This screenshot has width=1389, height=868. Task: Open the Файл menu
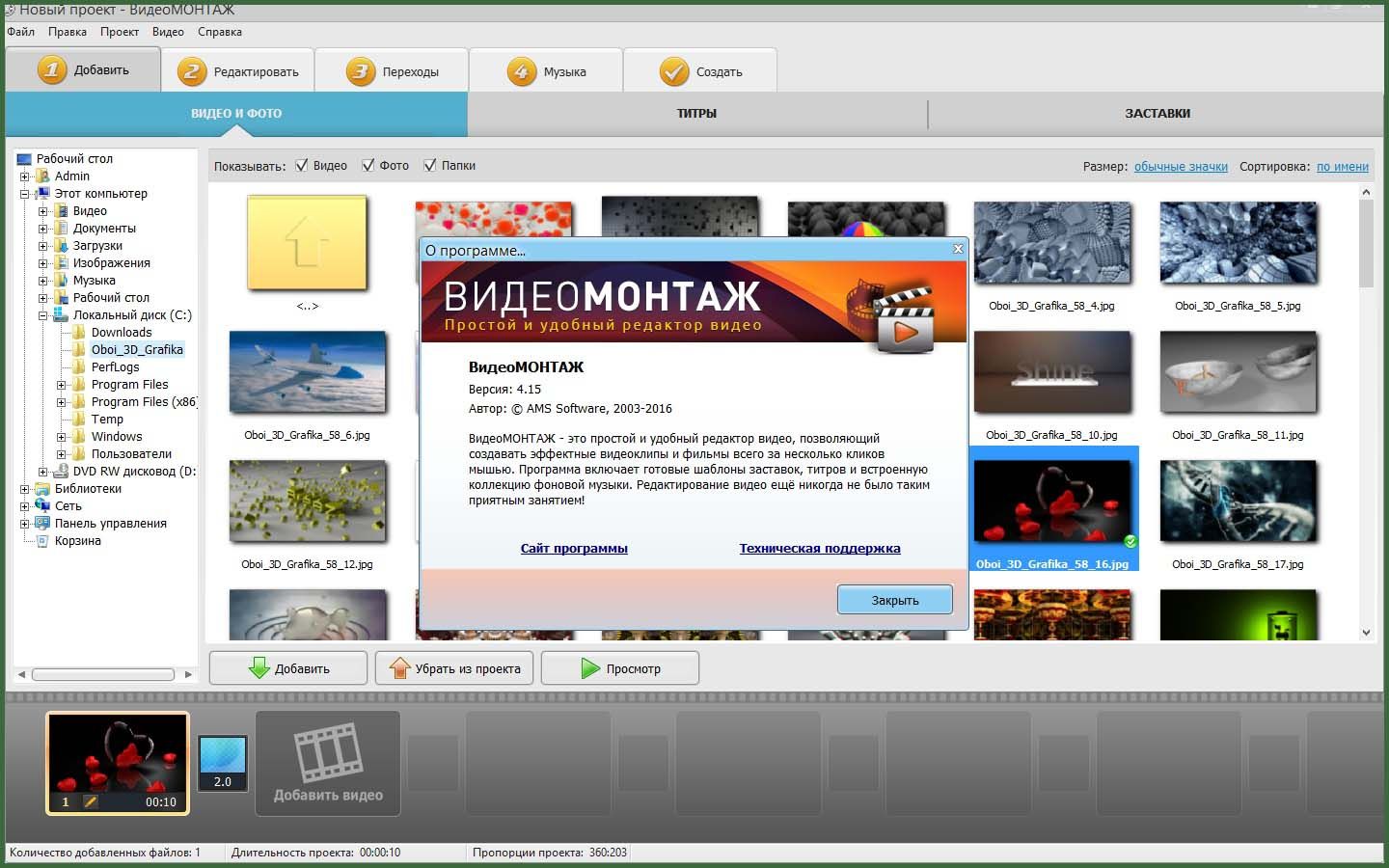[x=20, y=32]
